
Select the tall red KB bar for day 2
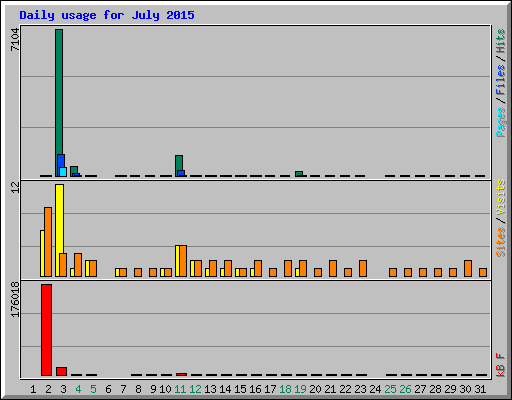46,330
